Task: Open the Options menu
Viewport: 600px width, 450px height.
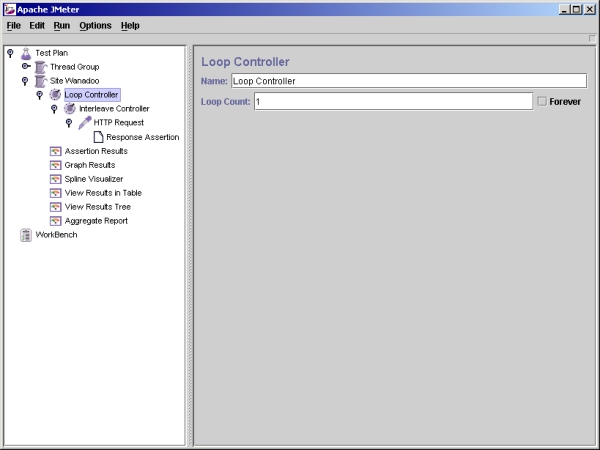Action: tap(95, 25)
